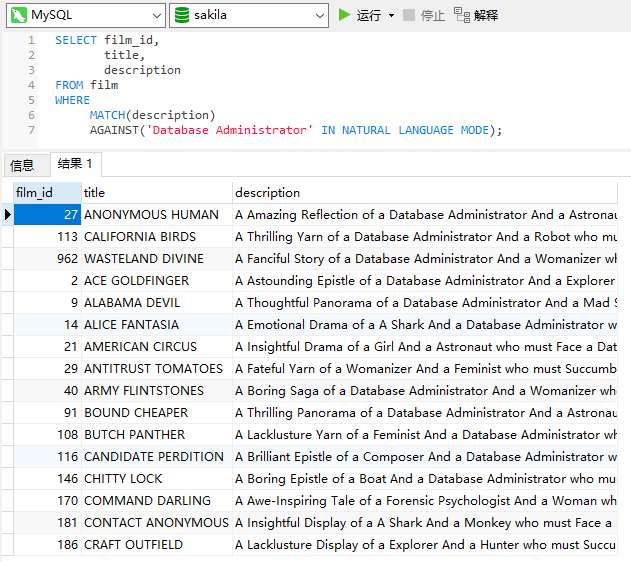631x562 pixels.
Task: Select title cell CONTACT ANONYMOUS
Action: click(x=157, y=523)
